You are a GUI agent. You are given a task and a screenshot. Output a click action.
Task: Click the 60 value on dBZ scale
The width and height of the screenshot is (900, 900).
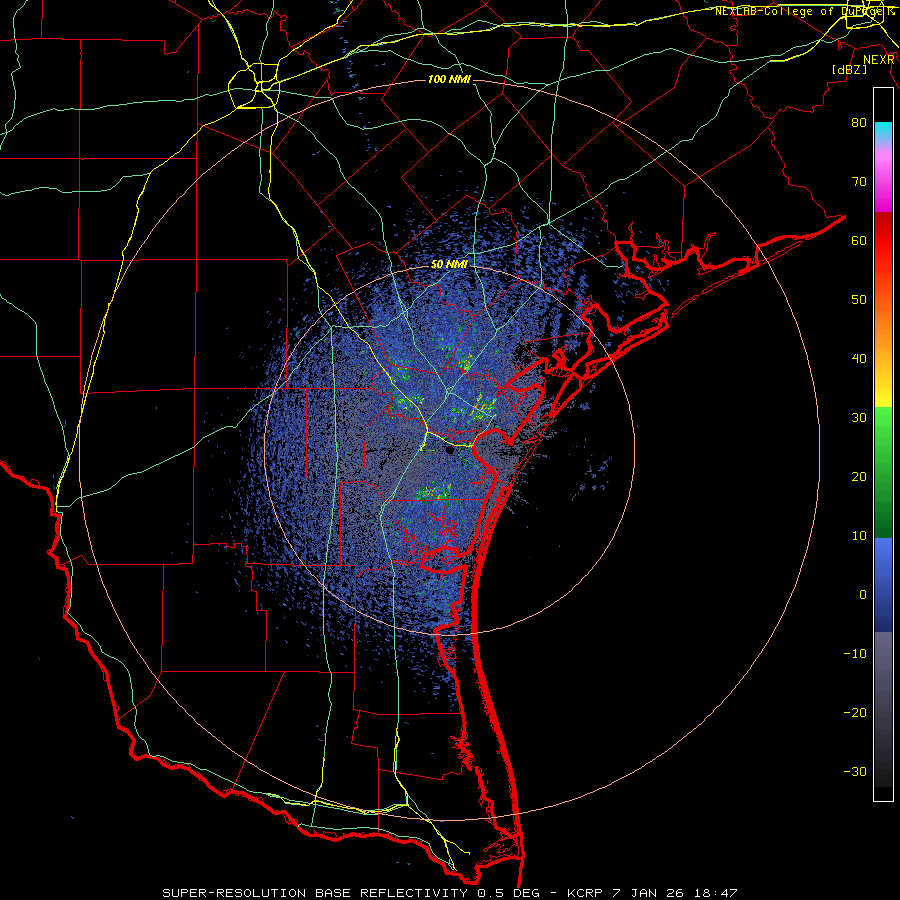pyautogui.click(x=859, y=240)
